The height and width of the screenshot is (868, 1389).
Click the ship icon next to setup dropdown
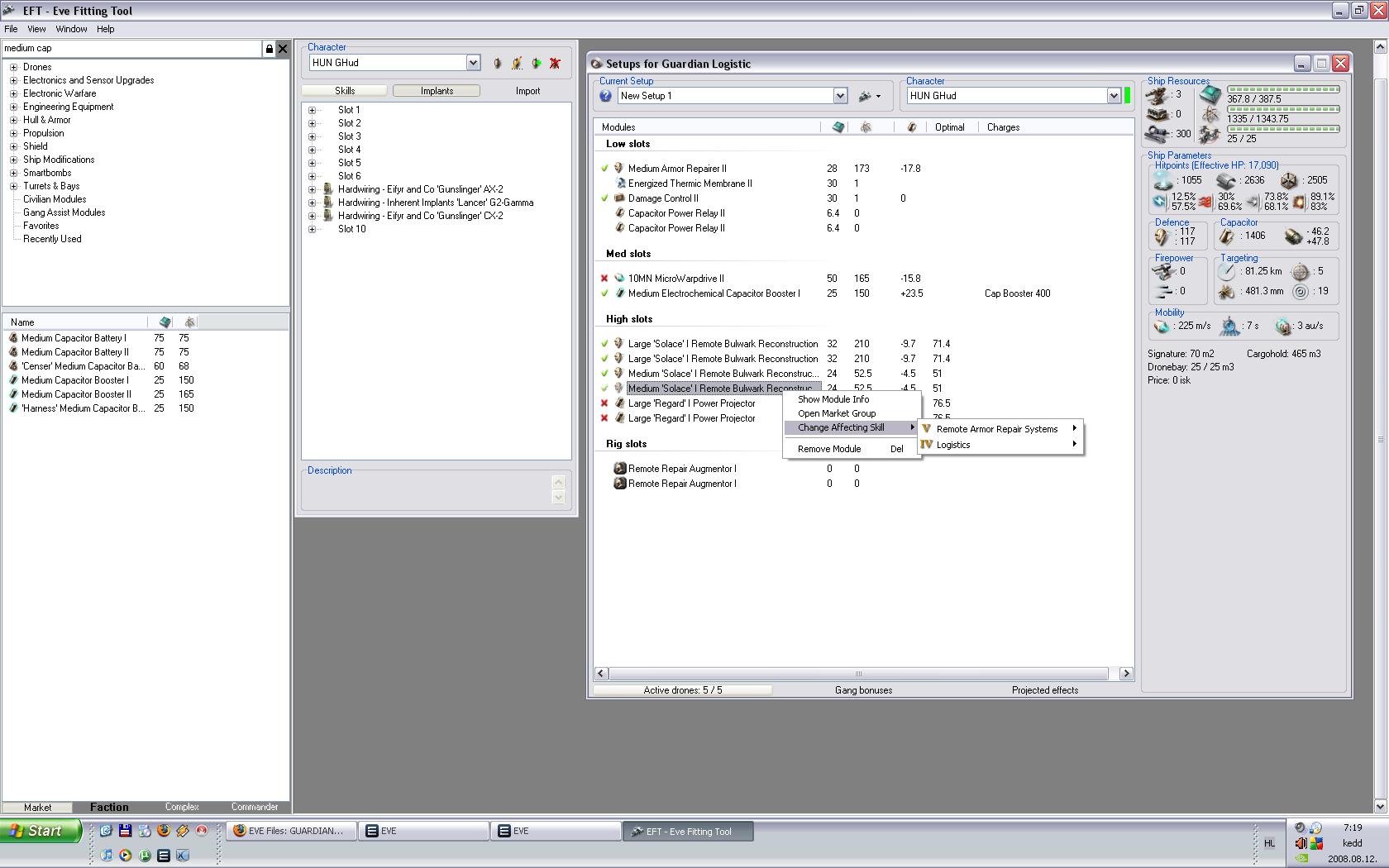coord(866,96)
